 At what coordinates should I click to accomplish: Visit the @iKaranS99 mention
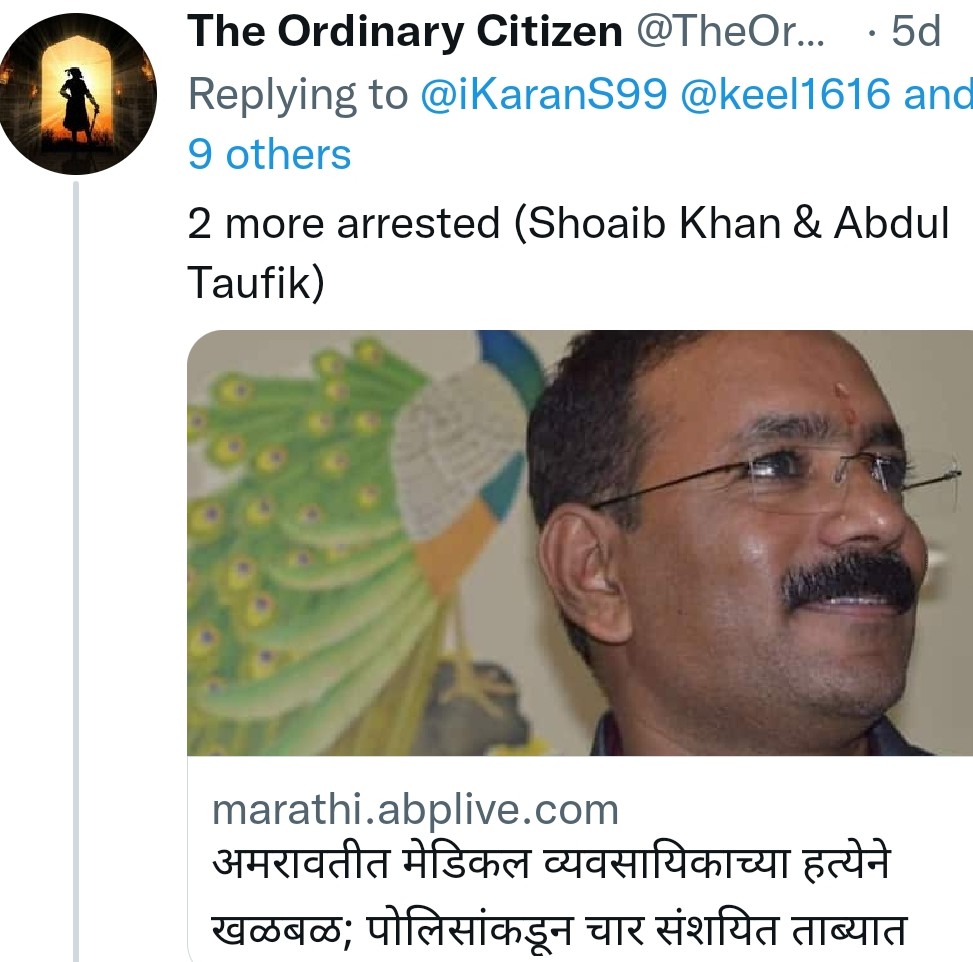coord(544,94)
